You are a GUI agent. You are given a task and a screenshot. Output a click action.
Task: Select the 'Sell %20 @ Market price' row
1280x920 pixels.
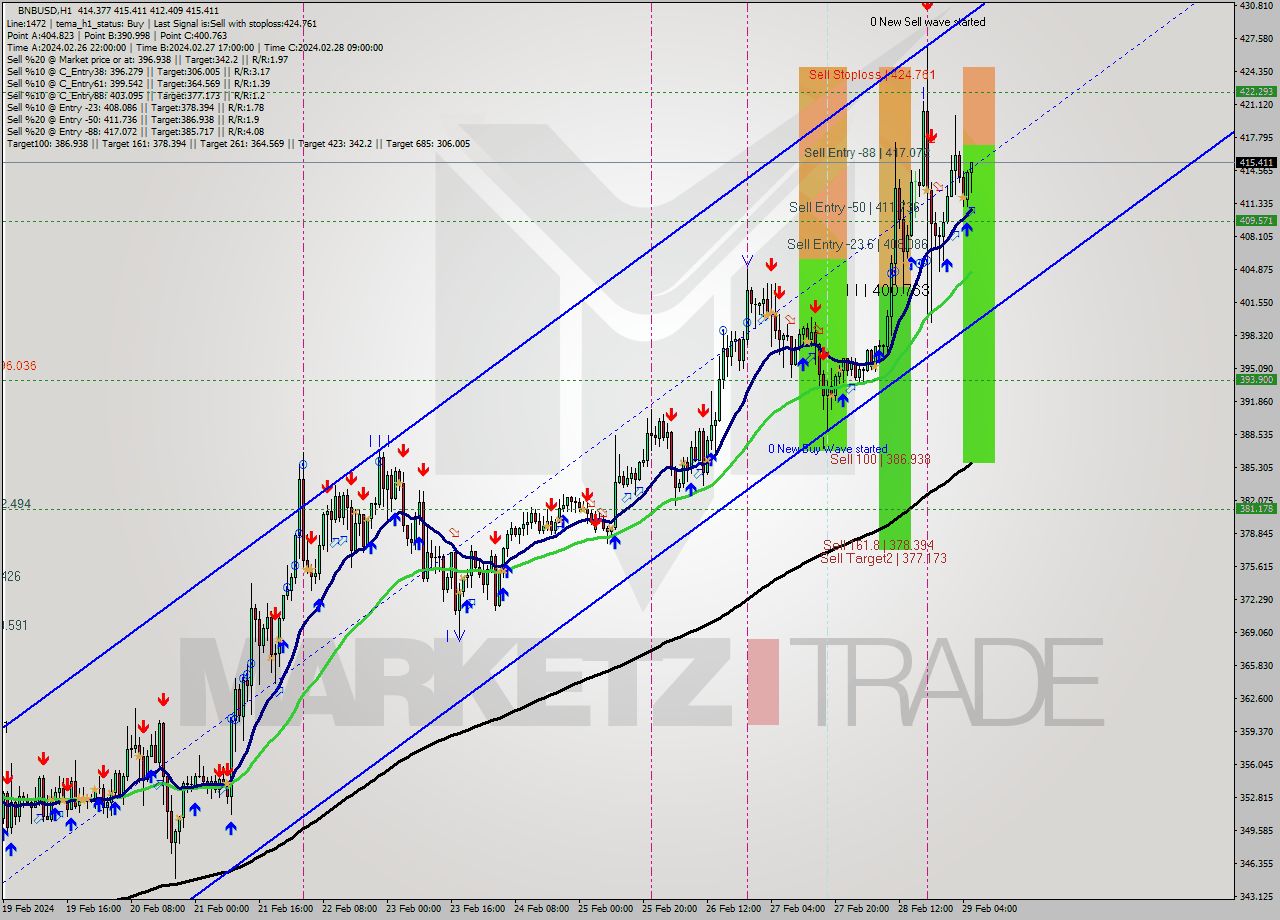tap(147, 59)
